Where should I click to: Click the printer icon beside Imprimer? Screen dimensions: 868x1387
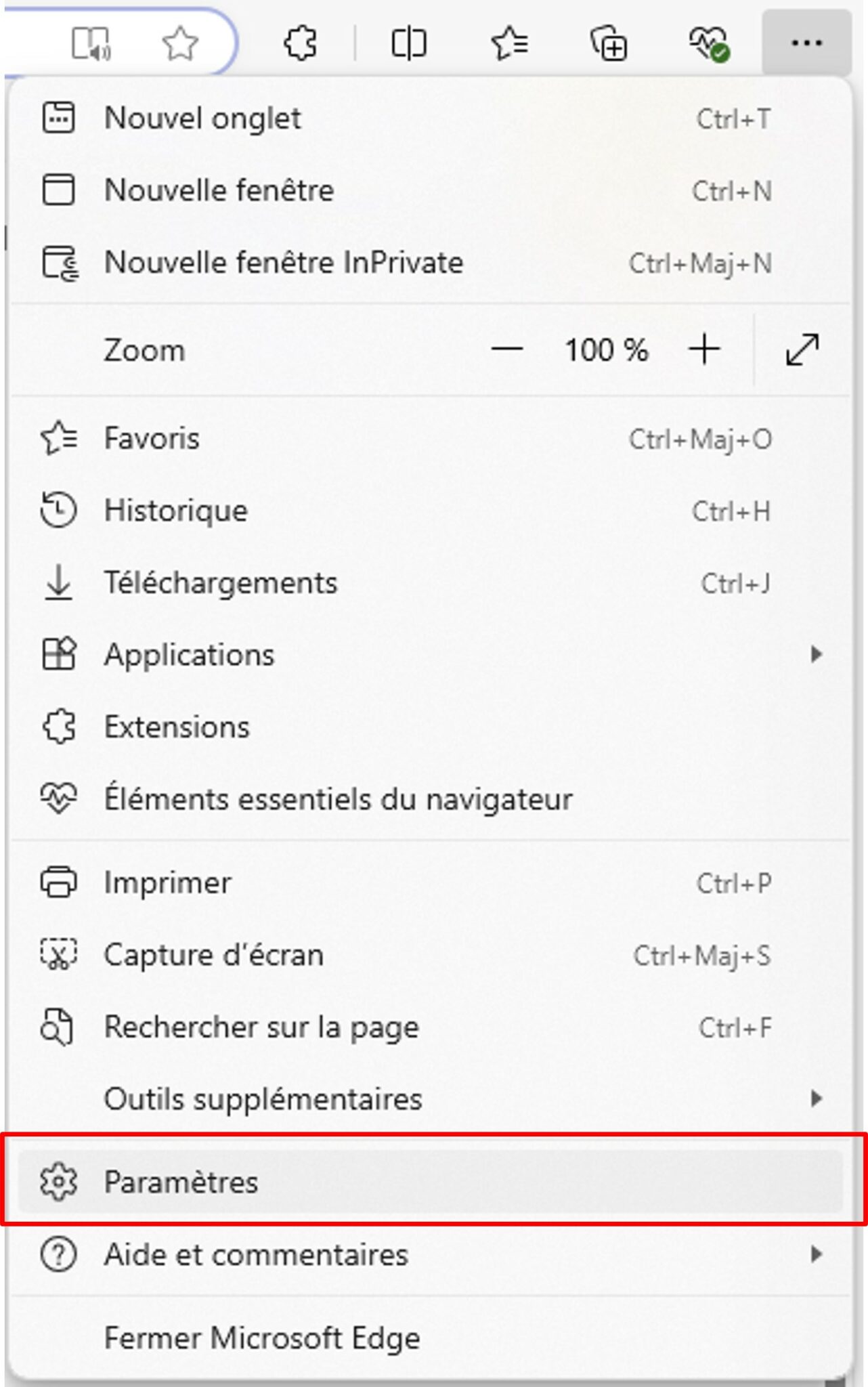(60, 882)
